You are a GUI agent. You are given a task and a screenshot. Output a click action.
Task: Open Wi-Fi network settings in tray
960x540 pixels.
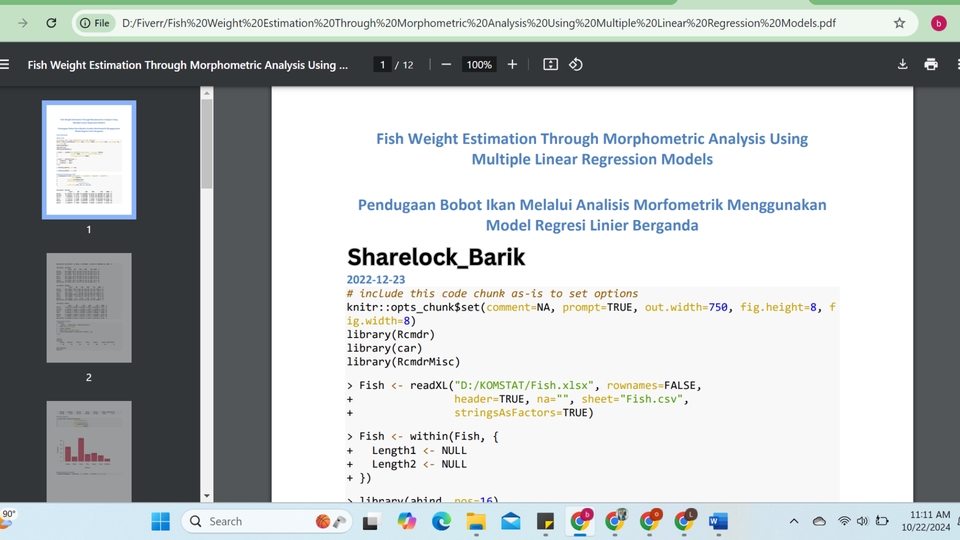[844, 522]
